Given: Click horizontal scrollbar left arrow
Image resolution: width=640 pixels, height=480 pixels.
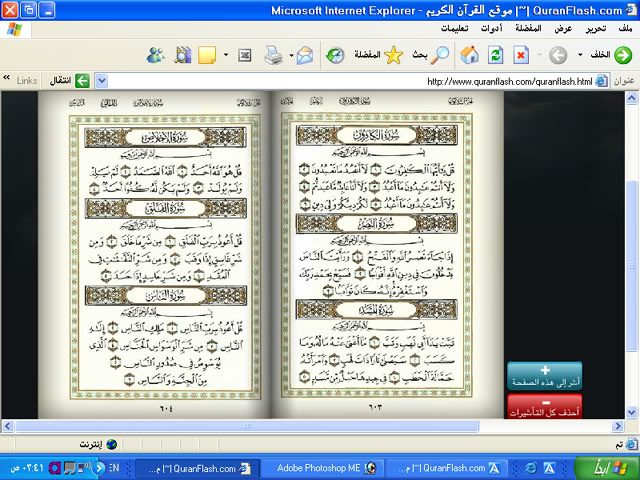Looking at the screenshot, I should click(7, 427).
